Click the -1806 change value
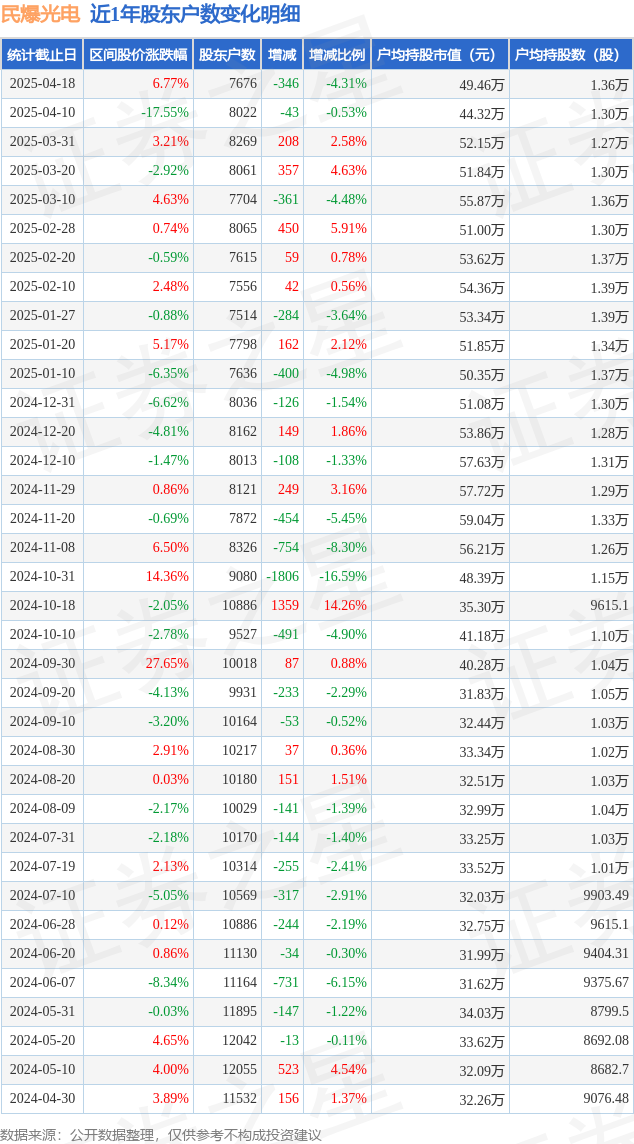 click(x=283, y=576)
